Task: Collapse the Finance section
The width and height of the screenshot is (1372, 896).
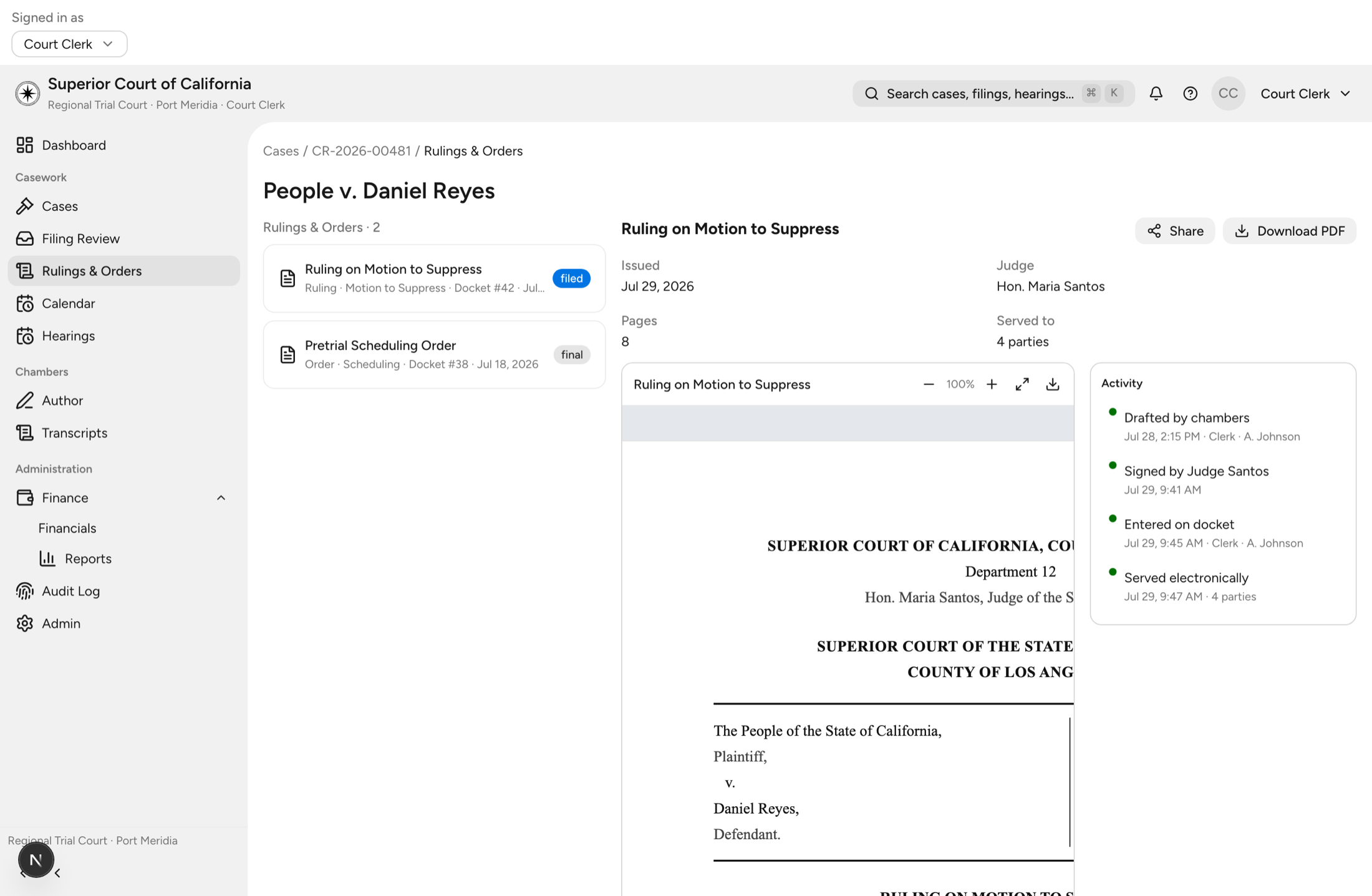Action: tap(221, 498)
